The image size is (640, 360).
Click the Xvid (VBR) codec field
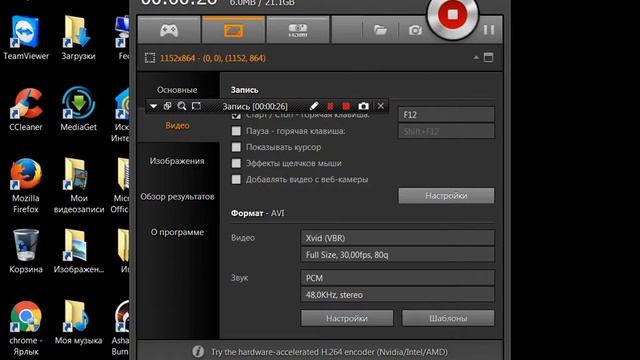tap(398, 238)
